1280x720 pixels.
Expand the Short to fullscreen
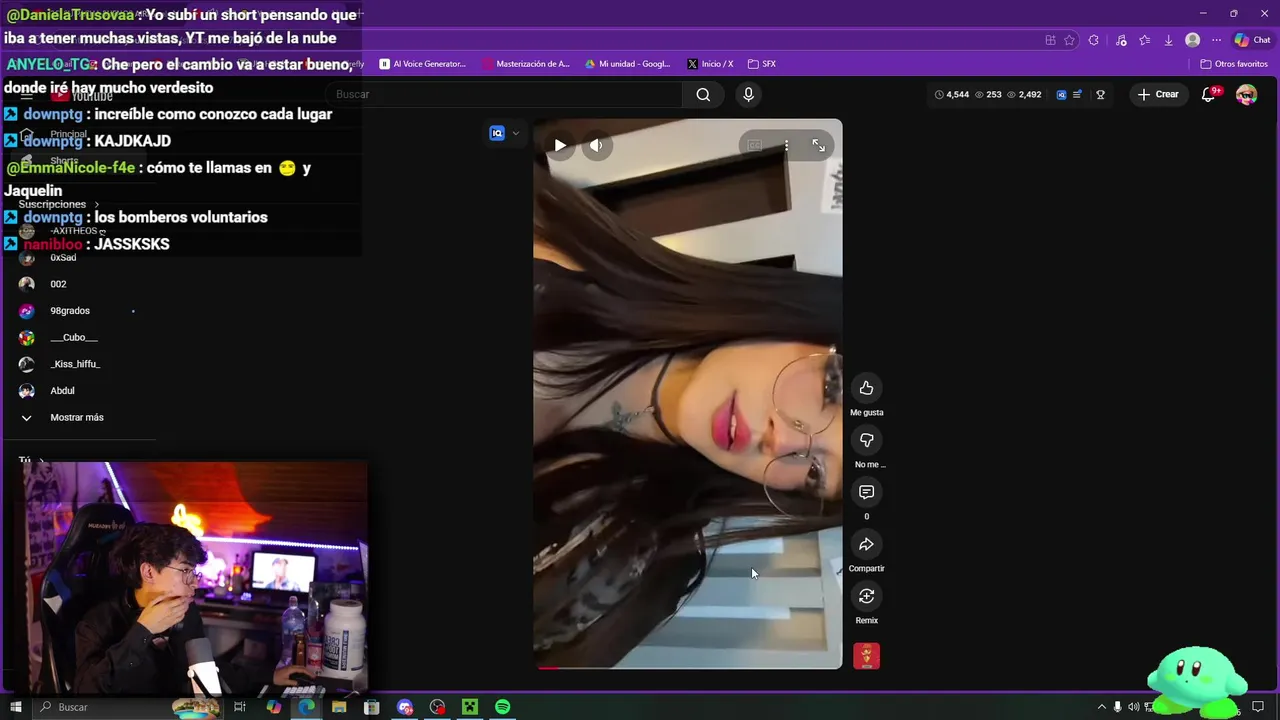(818, 145)
